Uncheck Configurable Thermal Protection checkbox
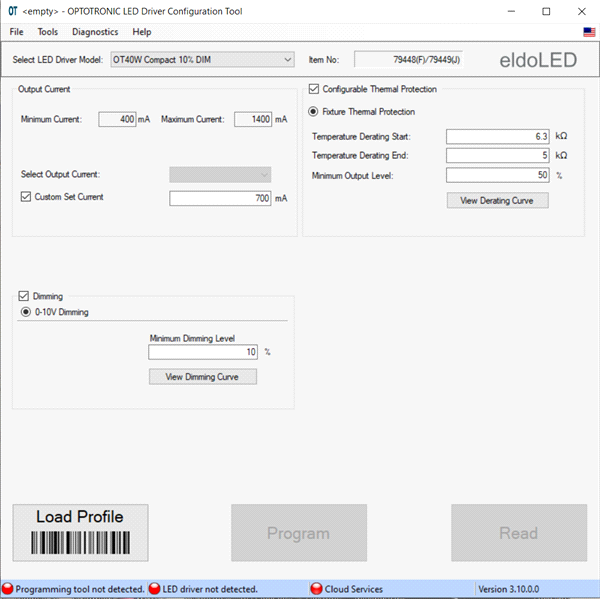This screenshot has width=600, height=599. [x=314, y=89]
